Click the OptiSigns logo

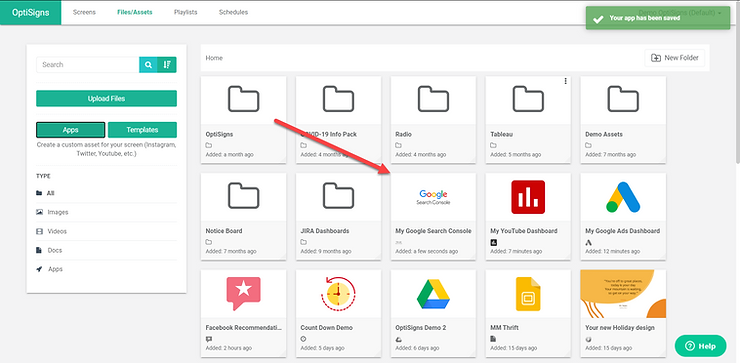[31, 12]
